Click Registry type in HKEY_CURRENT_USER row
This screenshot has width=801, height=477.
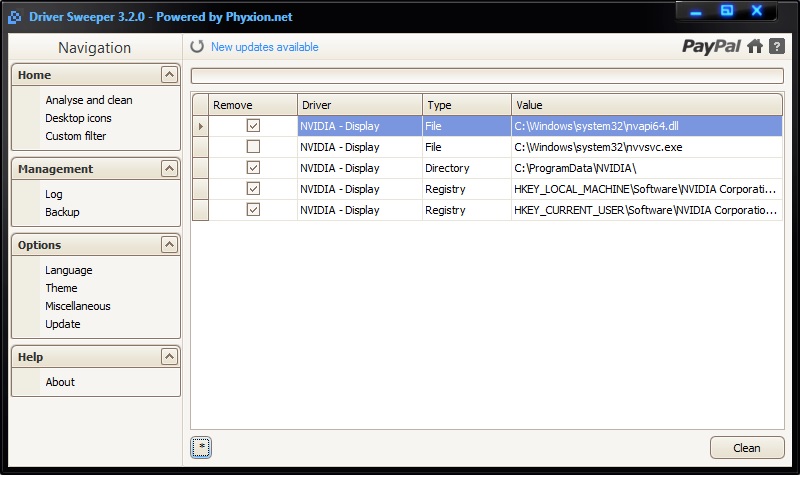click(x=466, y=209)
